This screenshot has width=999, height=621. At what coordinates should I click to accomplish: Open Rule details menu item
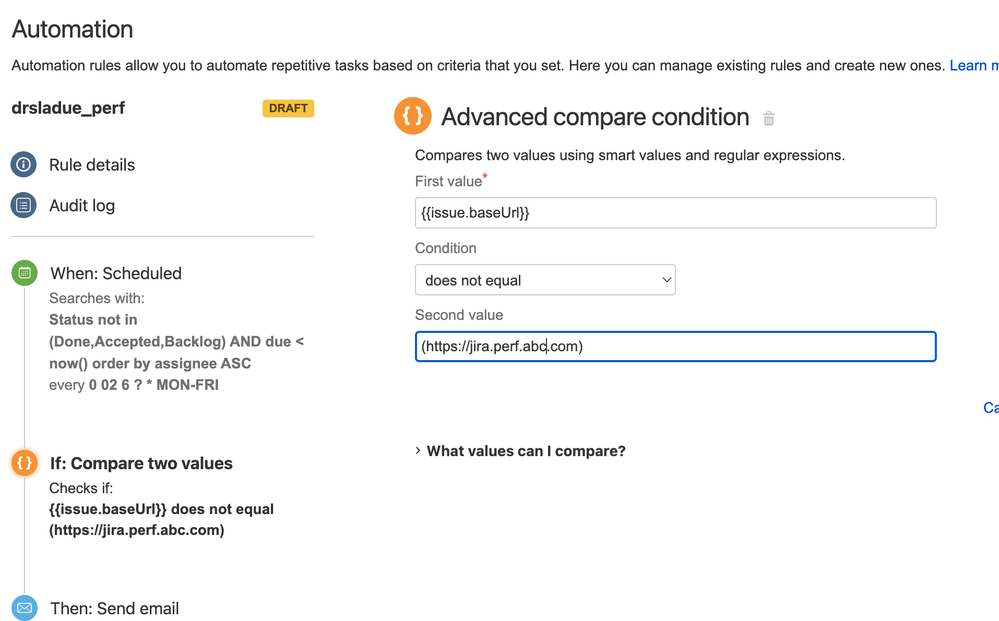coord(92,165)
